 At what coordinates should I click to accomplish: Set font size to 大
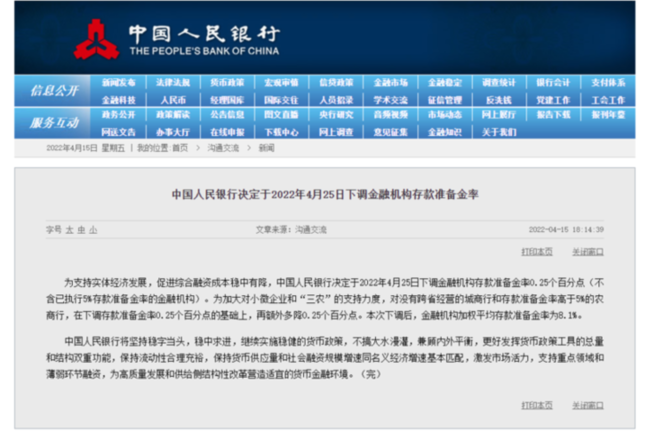[x=69, y=230]
